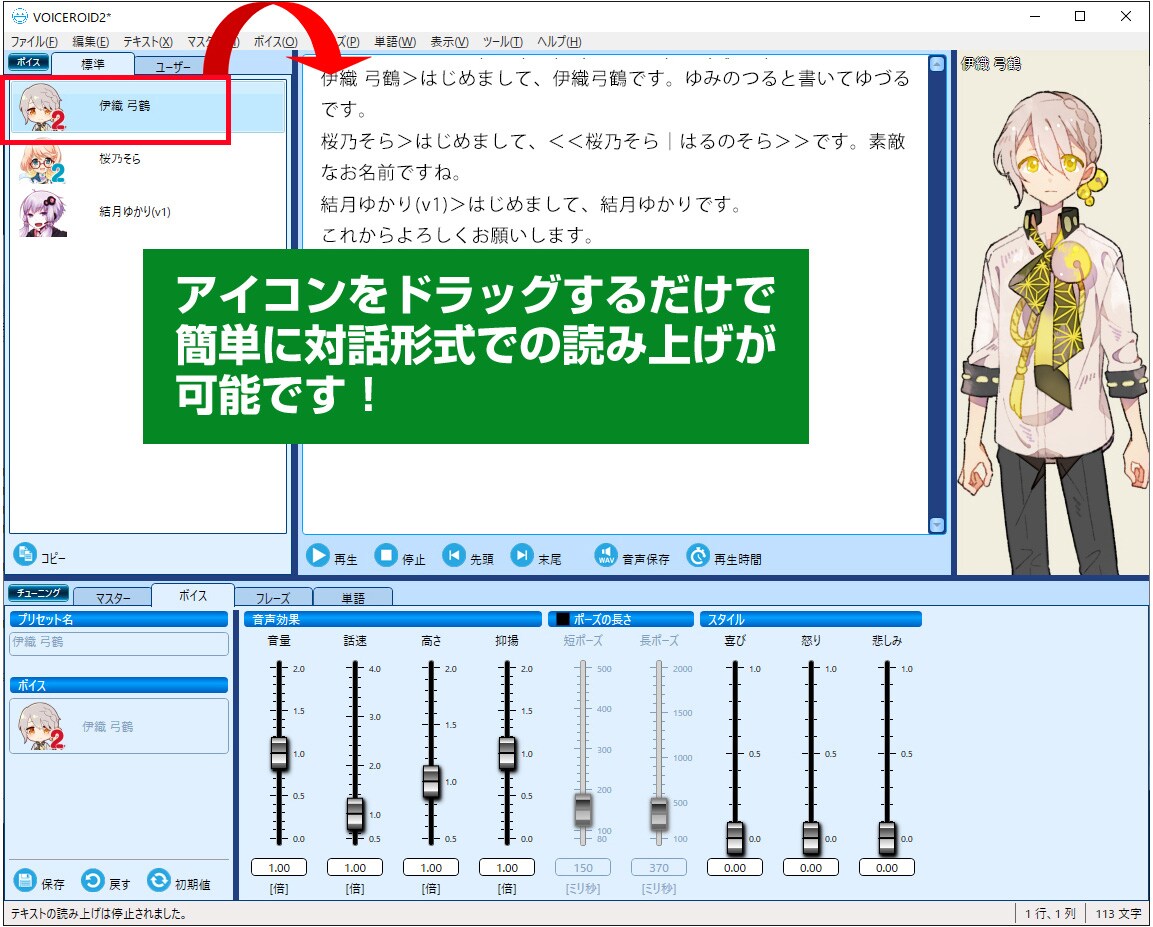Image resolution: width=1153 pixels, height=927 pixels.
Task: Click the 1 行、1 列 status entry
Action: coord(1050,913)
